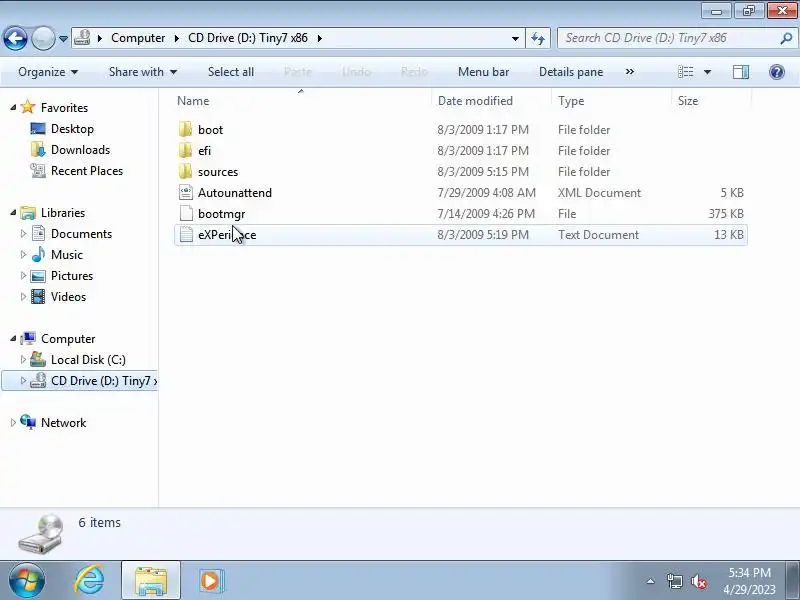Select the efi folder icon
Screen dimensions: 800x600
(186, 151)
